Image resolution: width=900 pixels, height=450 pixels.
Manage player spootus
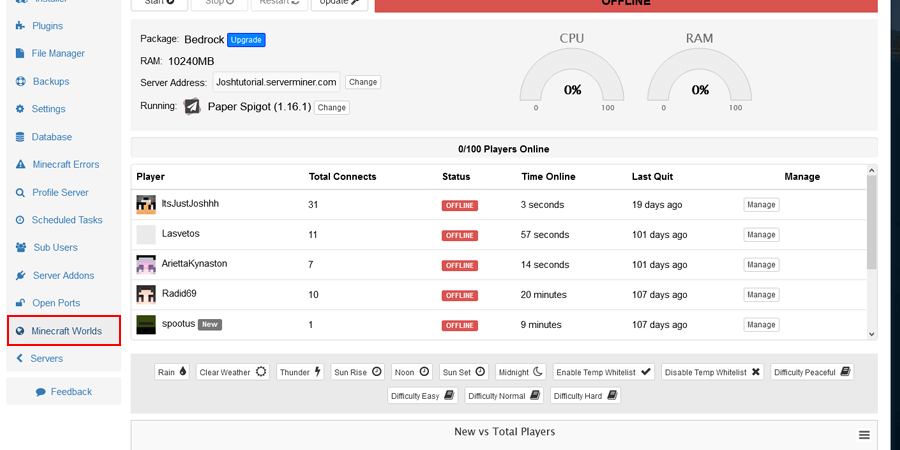[761, 324]
